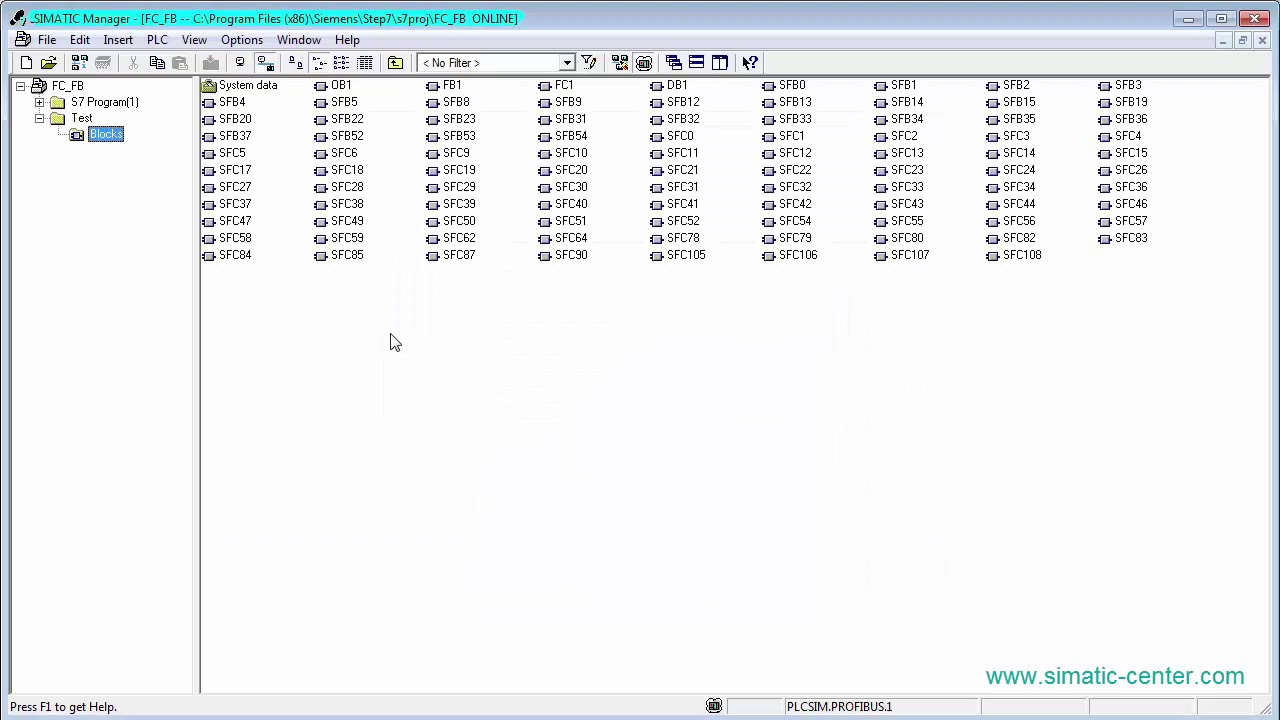Collapse the FC_FB project node
The width and height of the screenshot is (1280, 720).
[20, 86]
